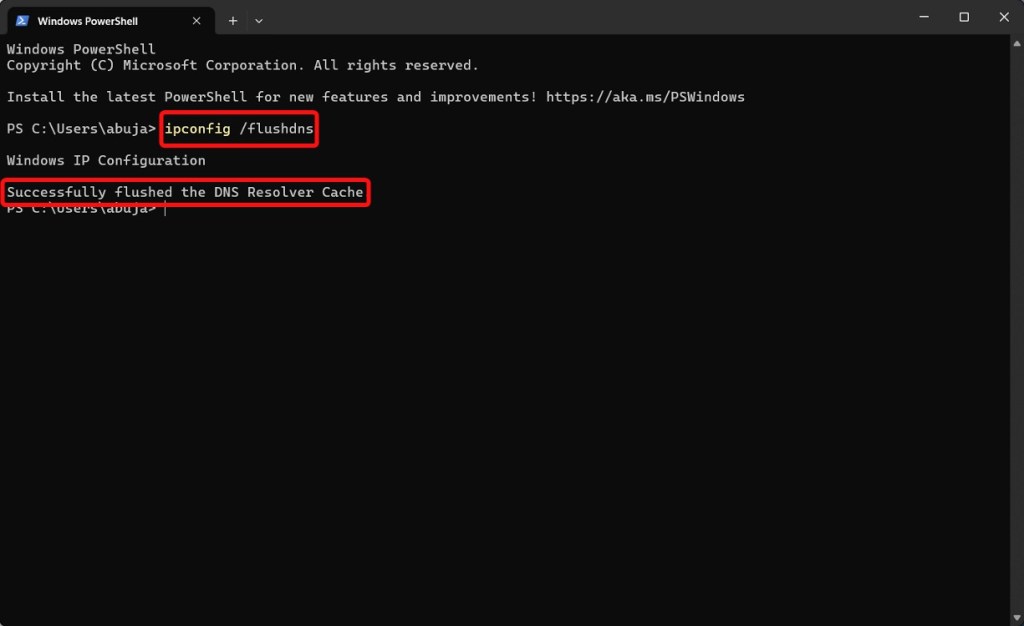Open a new tab with the plus button
Viewport: 1024px width, 626px height.
click(x=232, y=21)
